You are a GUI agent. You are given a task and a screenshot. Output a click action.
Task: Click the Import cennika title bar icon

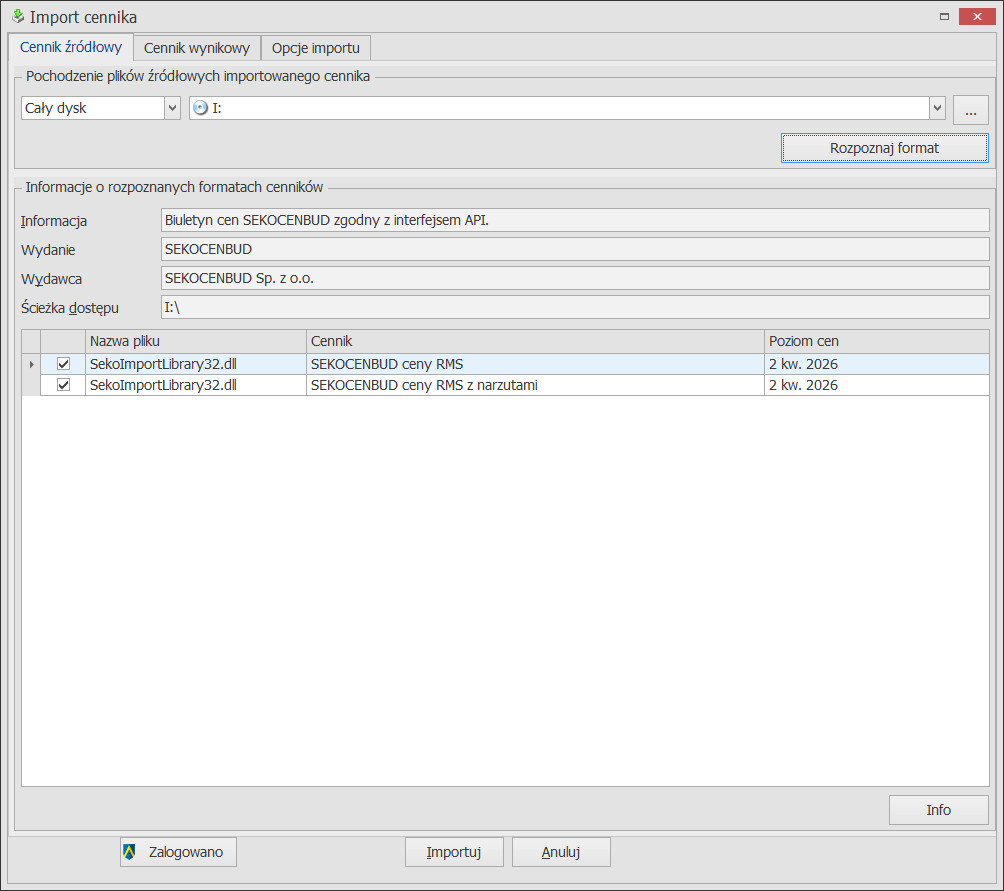tap(18, 16)
